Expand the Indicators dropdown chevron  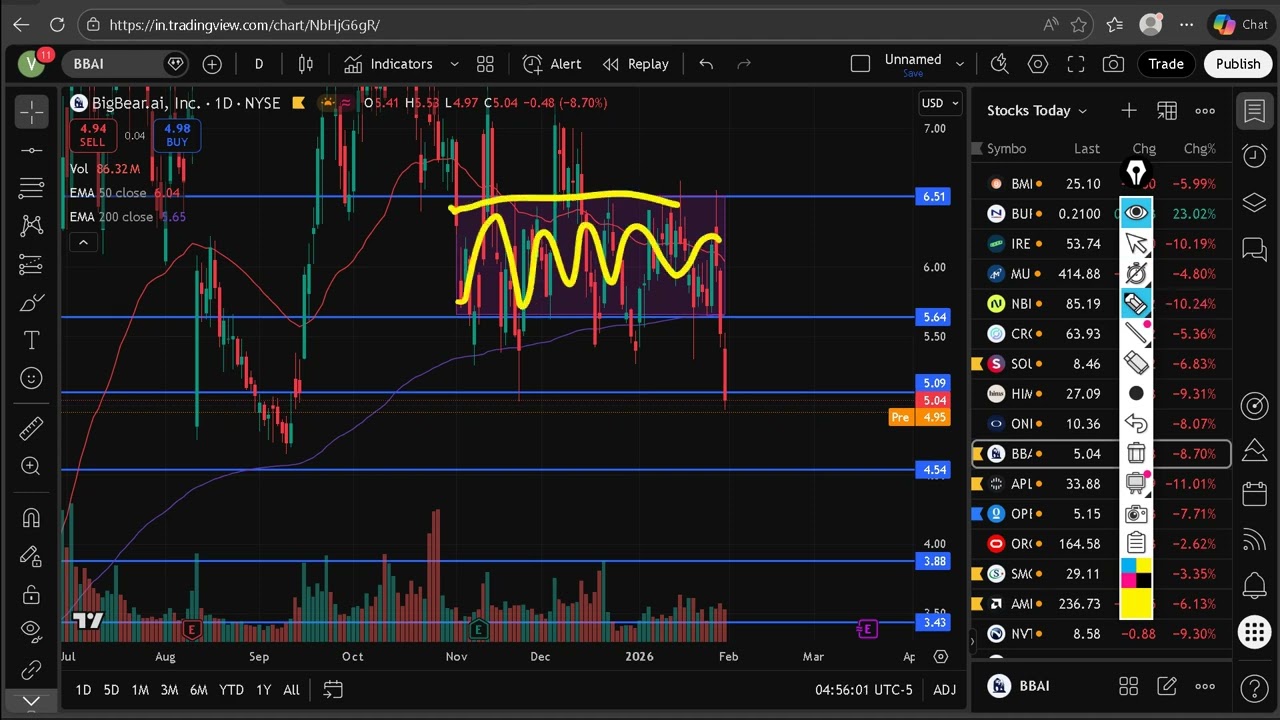(454, 64)
